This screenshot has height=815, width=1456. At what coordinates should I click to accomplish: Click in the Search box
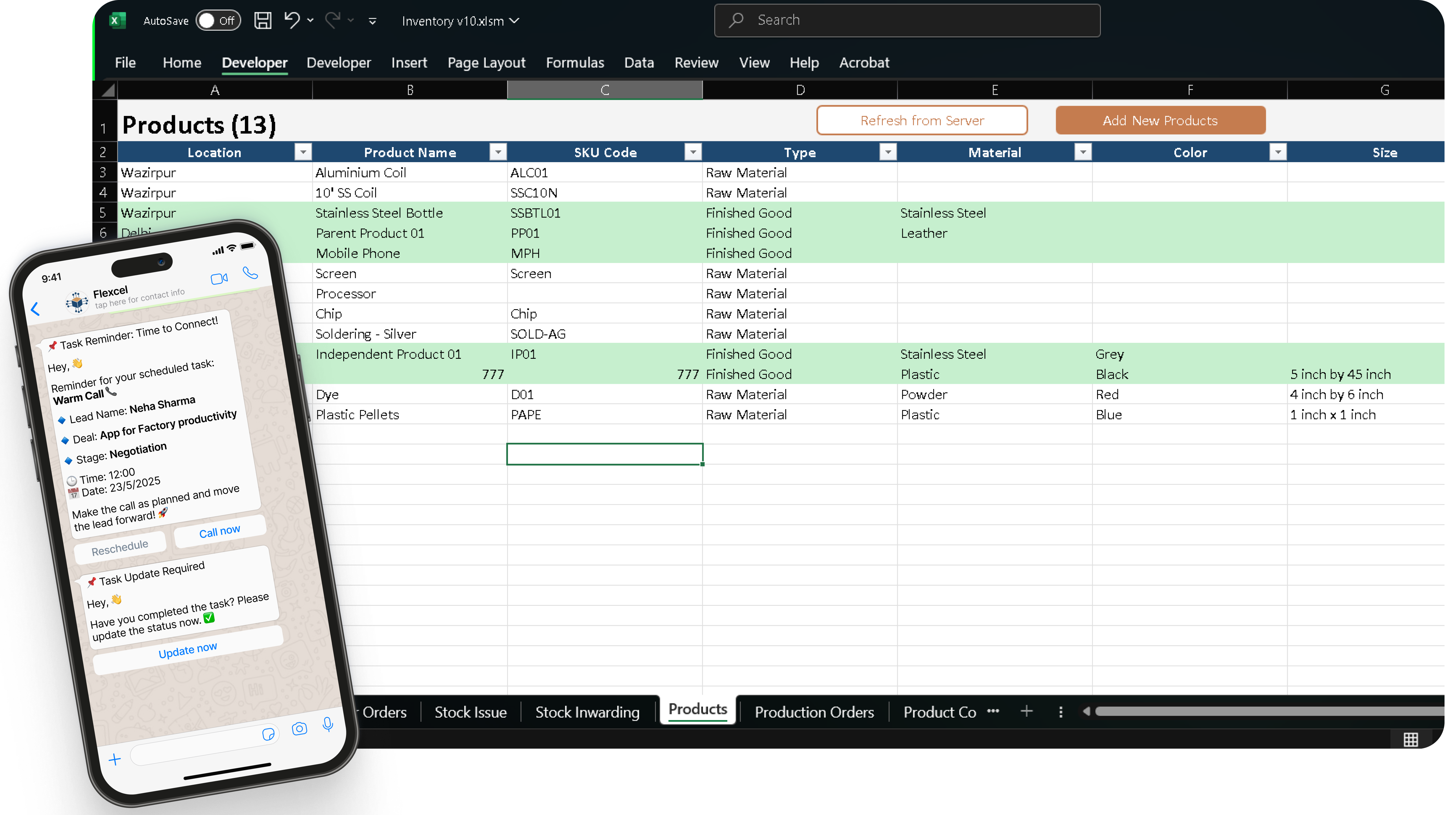907,20
